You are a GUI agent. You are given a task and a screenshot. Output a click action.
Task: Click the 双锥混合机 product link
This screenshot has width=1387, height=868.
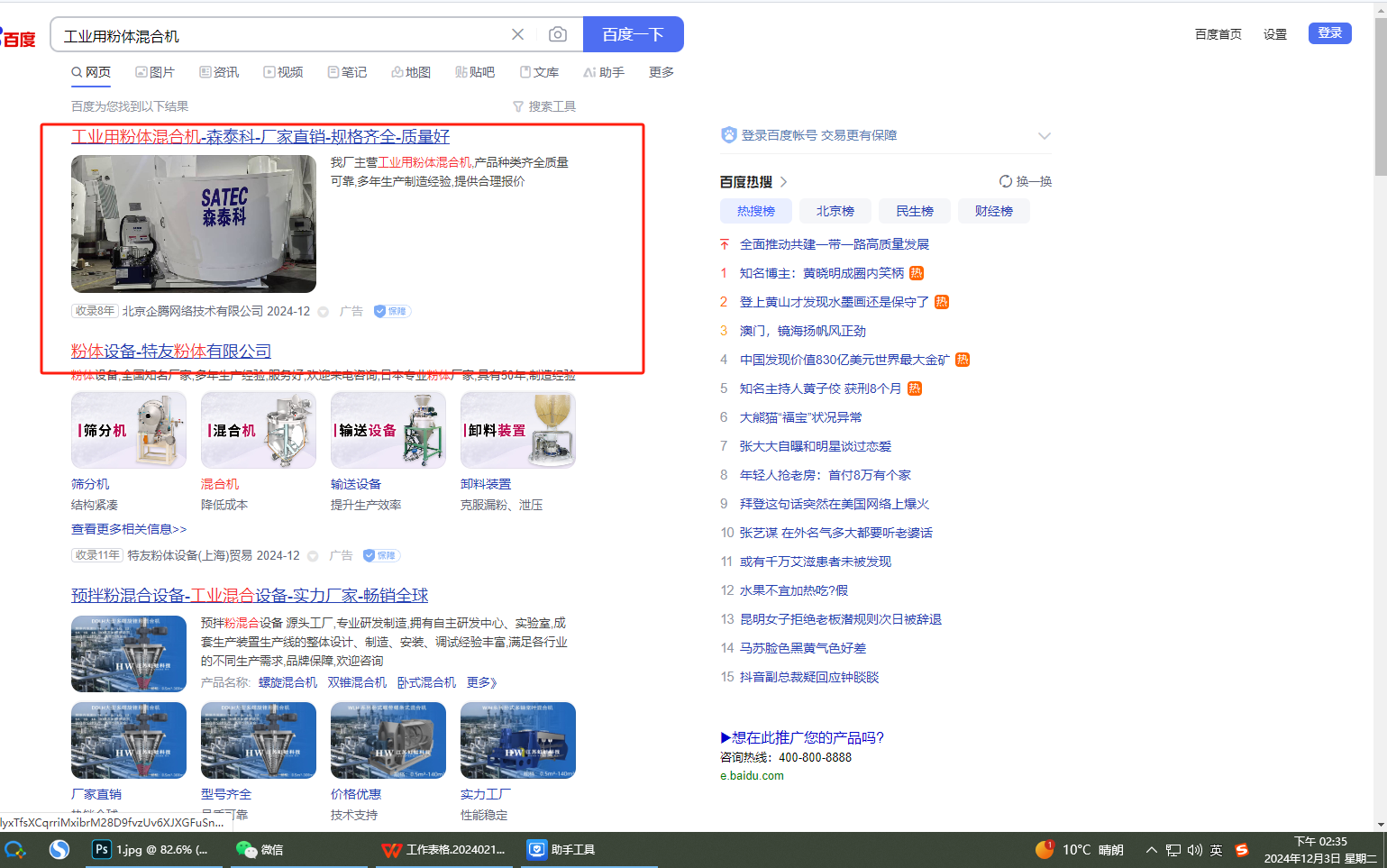pyautogui.click(x=357, y=682)
